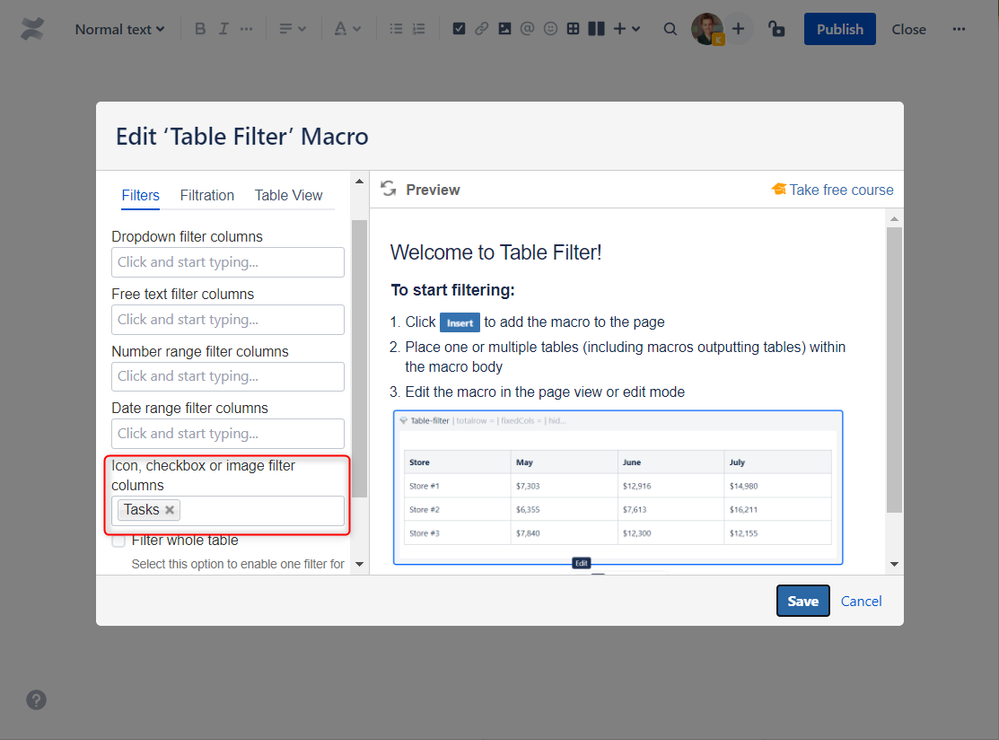This screenshot has width=999, height=740.
Task: Enable the Filter whole table checkbox
Action: (119, 540)
